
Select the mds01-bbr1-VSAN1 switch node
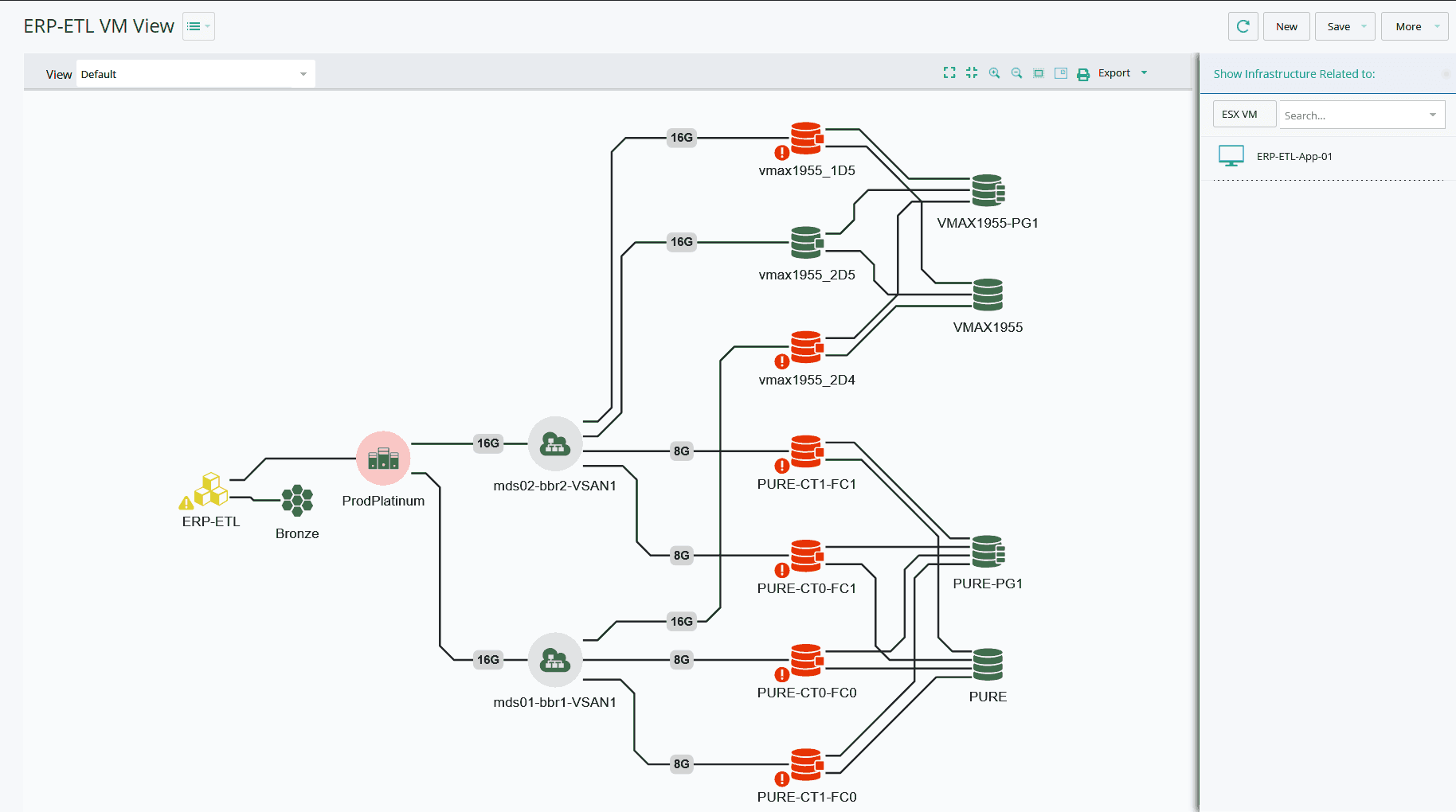click(x=555, y=660)
